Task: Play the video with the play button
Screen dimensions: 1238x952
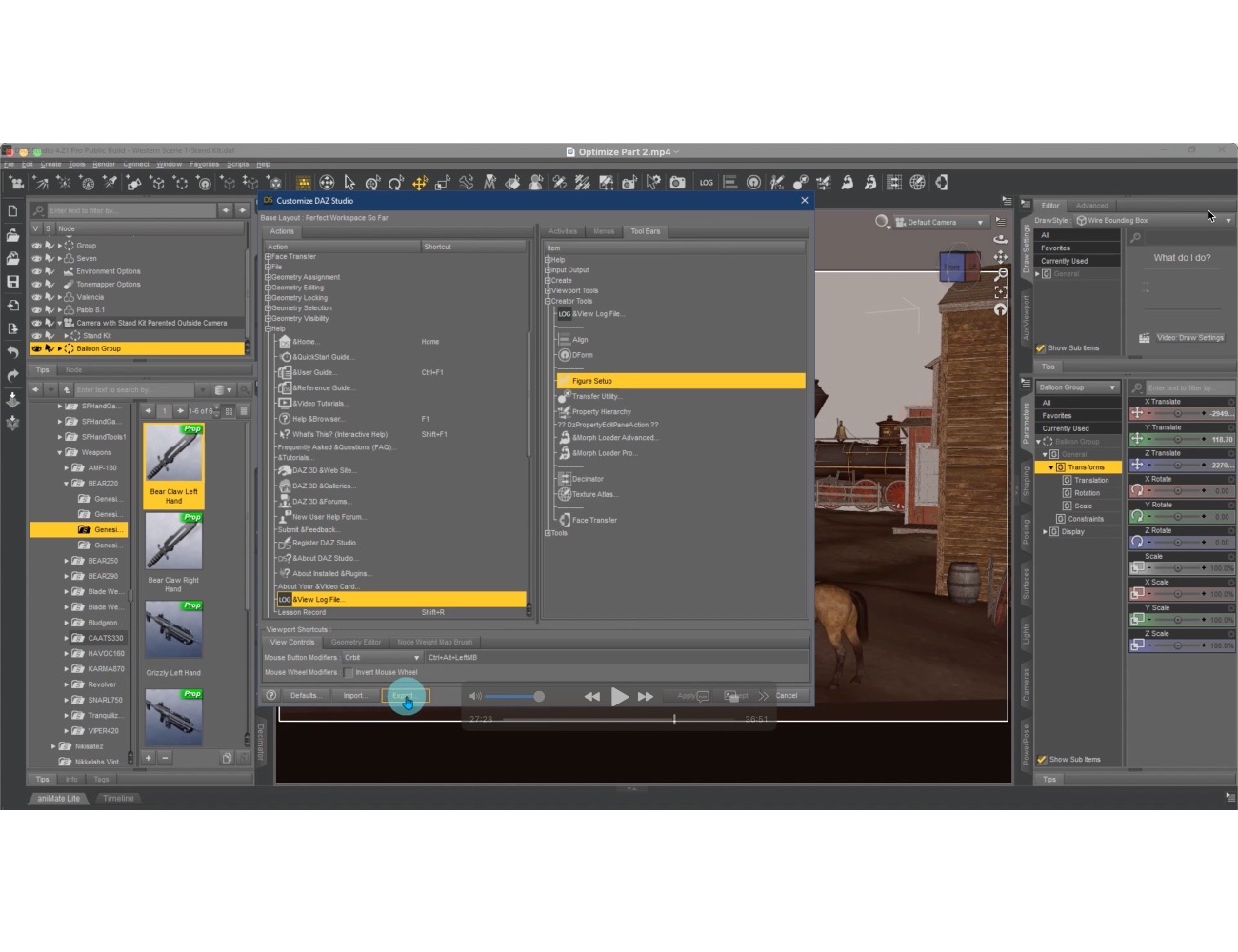Action: click(619, 697)
